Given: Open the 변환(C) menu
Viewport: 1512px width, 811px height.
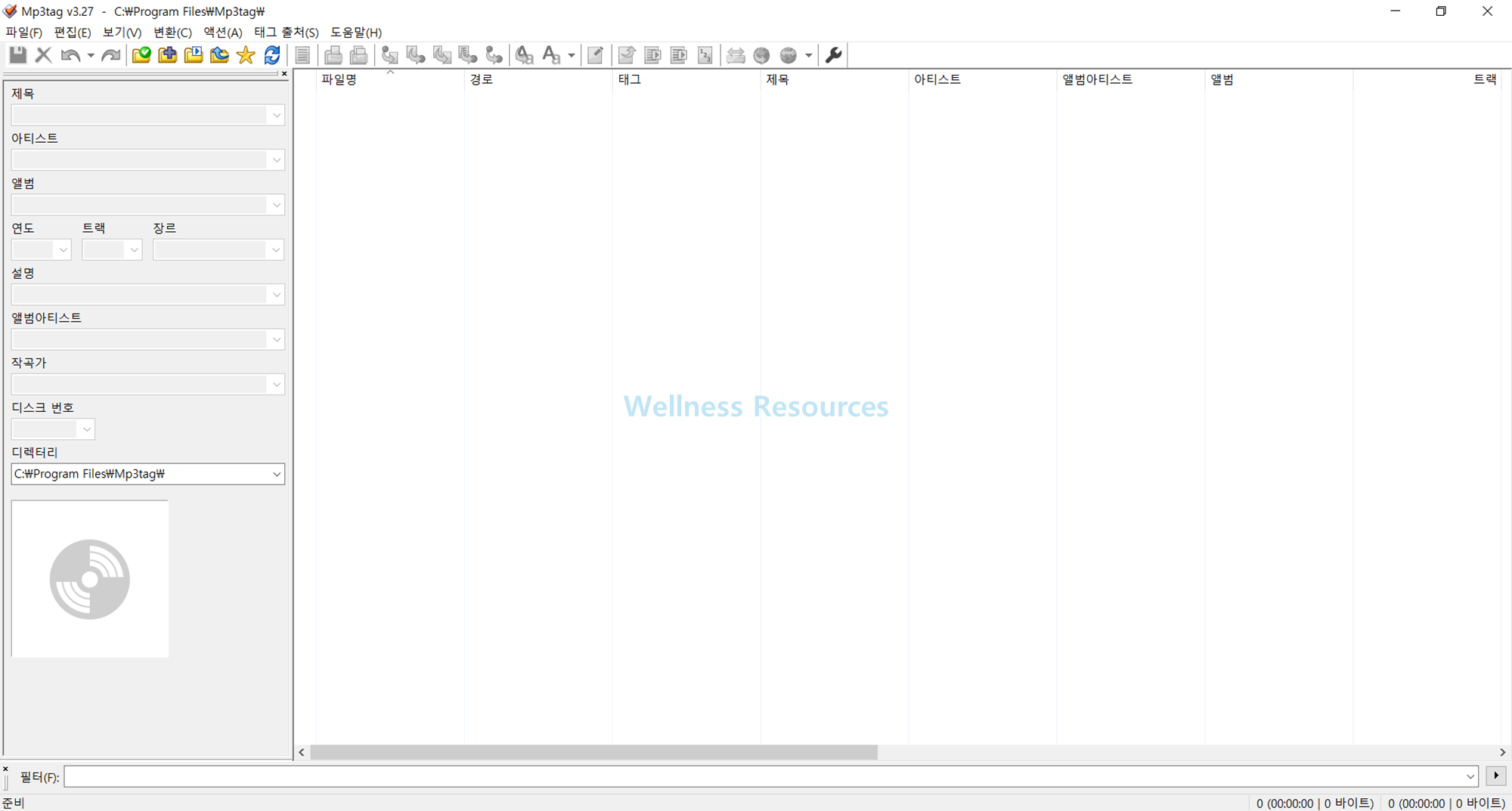Looking at the screenshot, I should click(x=172, y=33).
